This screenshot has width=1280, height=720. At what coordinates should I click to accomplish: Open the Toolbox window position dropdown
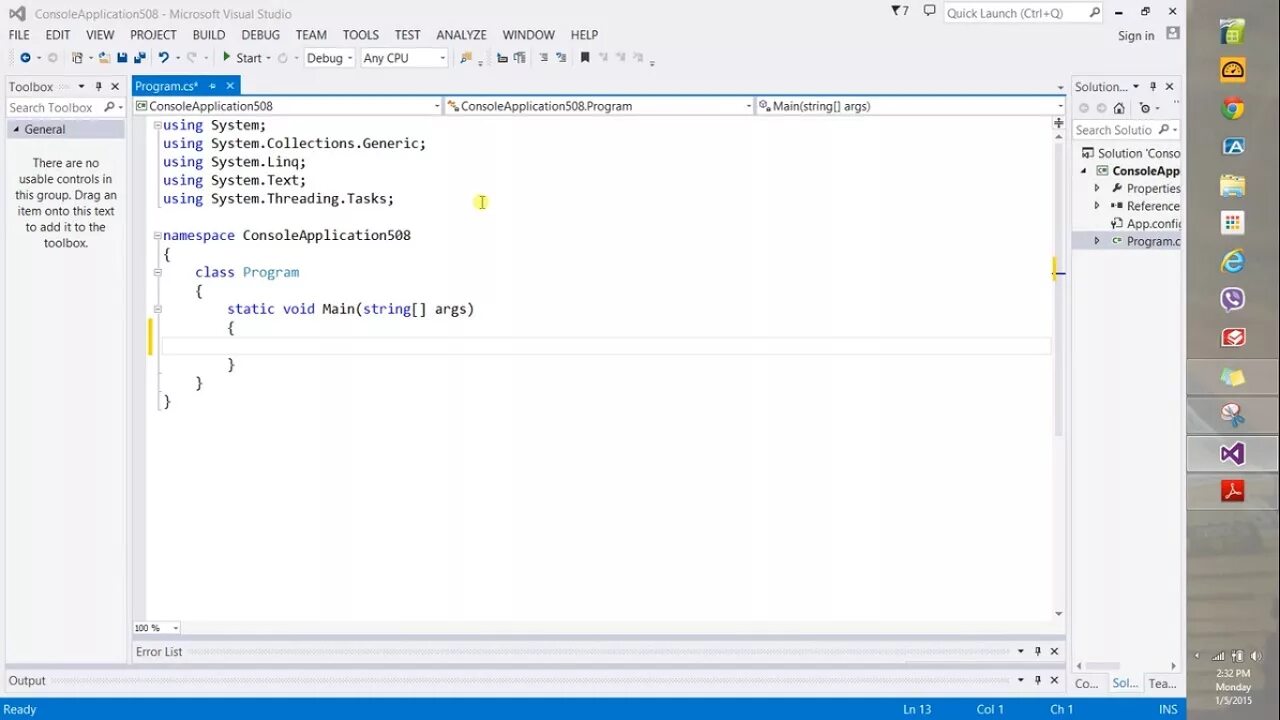(81, 87)
